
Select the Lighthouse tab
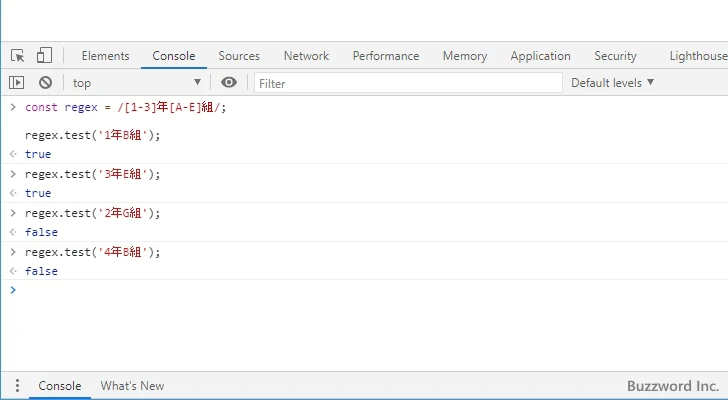[697, 56]
